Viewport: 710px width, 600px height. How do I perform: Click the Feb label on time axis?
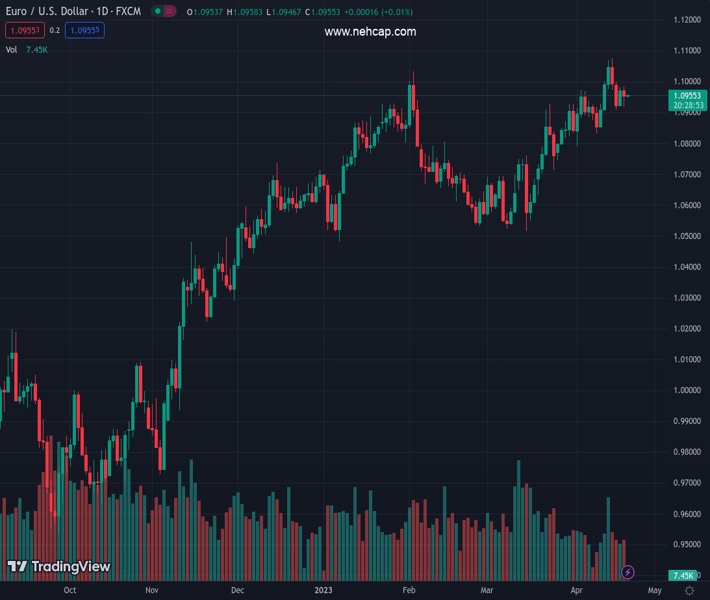[408, 591]
